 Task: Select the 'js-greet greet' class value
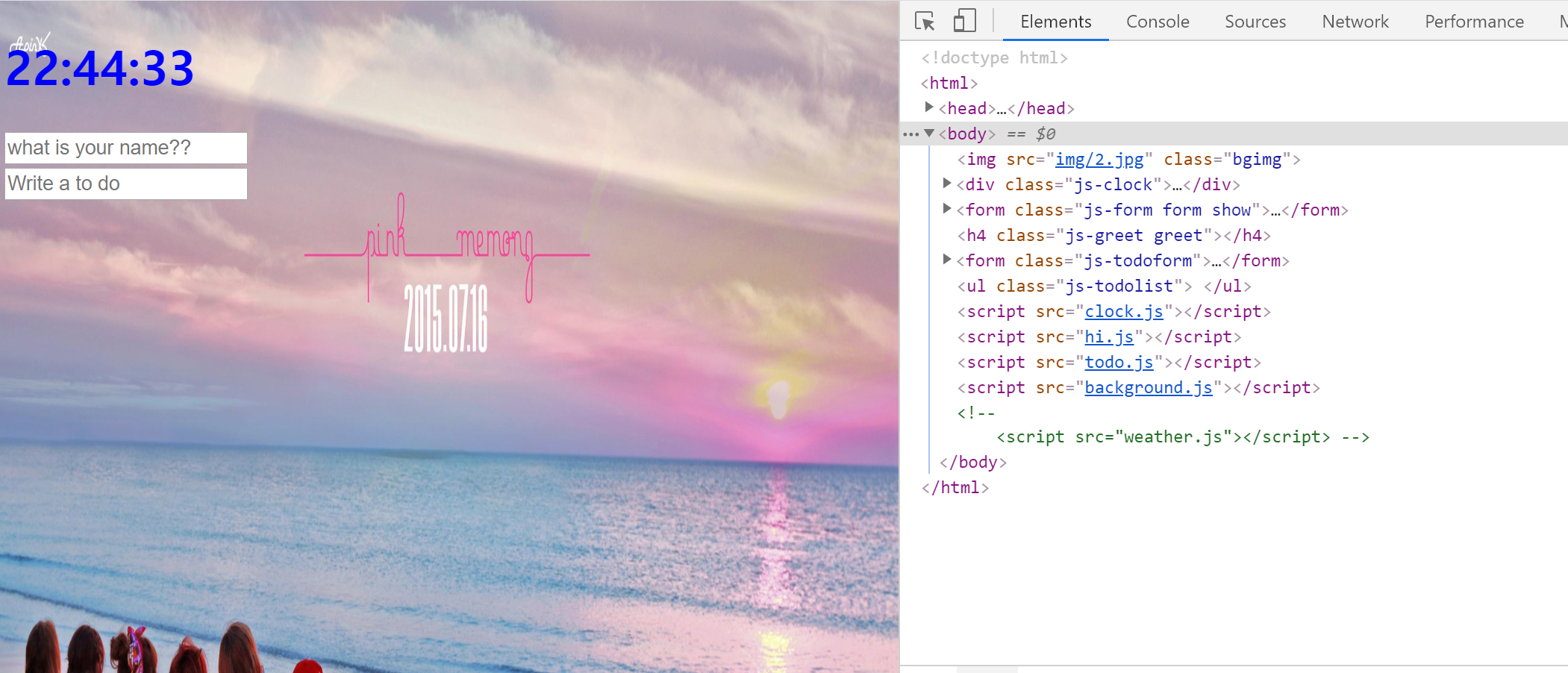[x=1134, y=235]
